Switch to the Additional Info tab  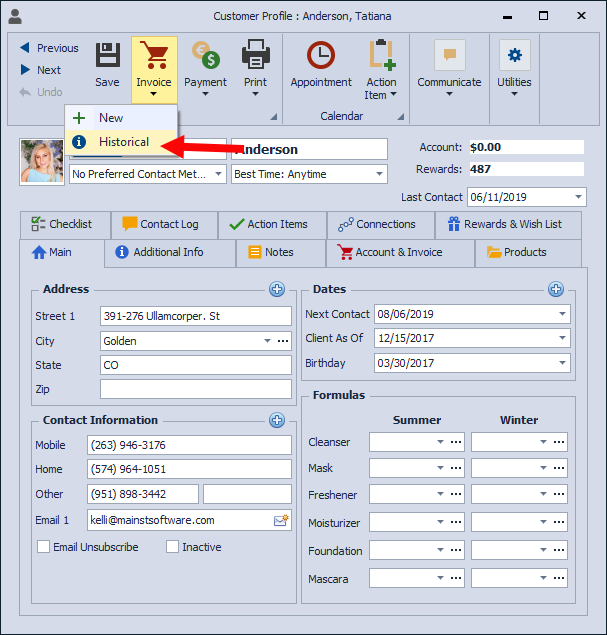[170, 252]
